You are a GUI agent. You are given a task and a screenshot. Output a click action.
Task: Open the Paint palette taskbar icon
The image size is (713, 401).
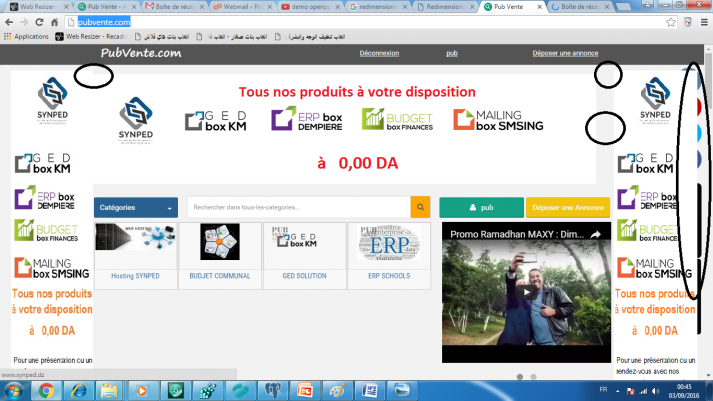pos(337,391)
